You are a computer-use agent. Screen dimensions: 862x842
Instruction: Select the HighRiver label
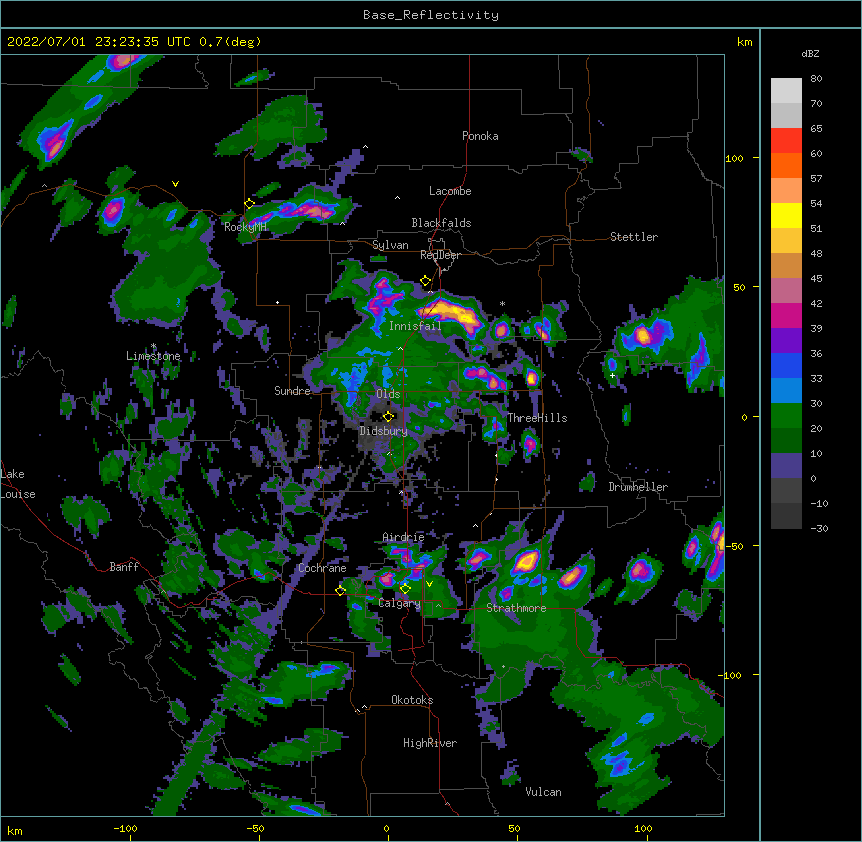pos(430,743)
